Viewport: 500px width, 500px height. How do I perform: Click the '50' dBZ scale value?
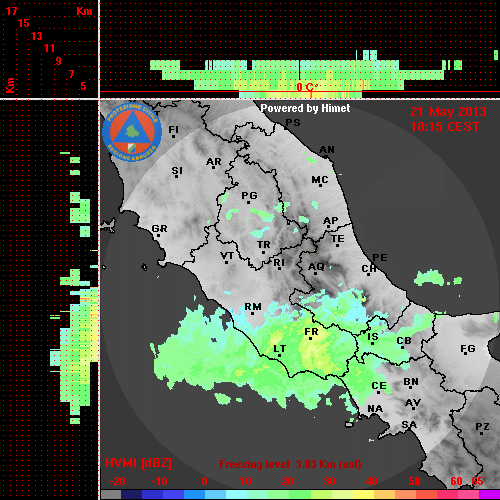(414, 481)
